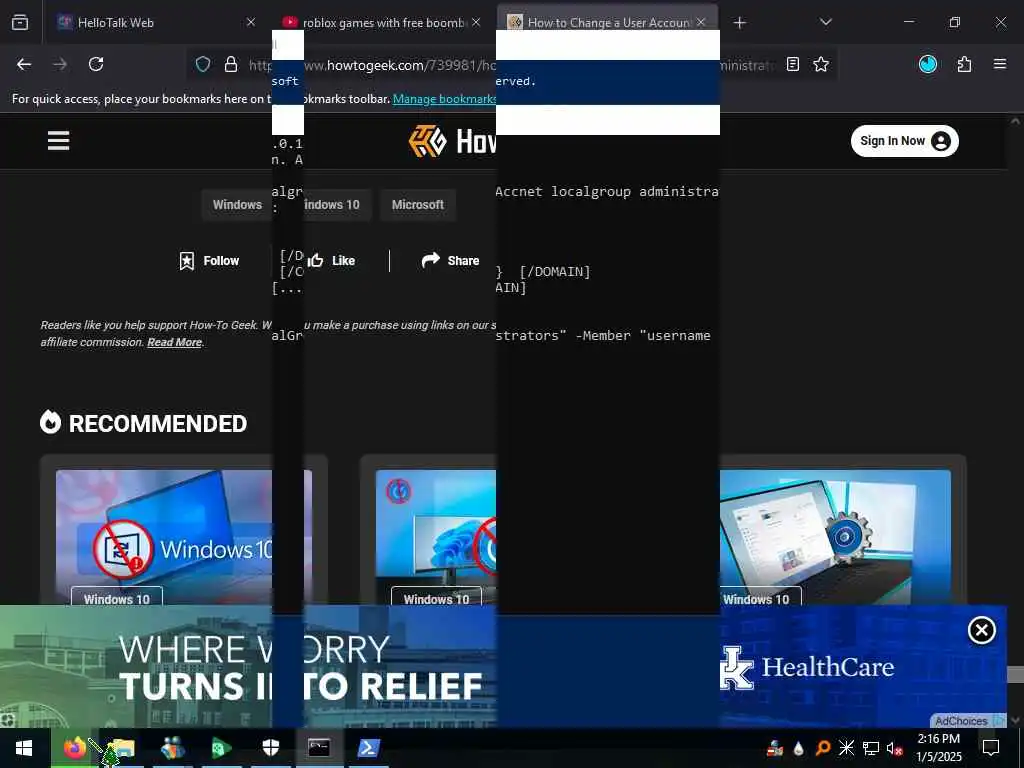Toggle reader view icon in address bar
Viewport: 1024px width, 768px height.
(x=793, y=64)
